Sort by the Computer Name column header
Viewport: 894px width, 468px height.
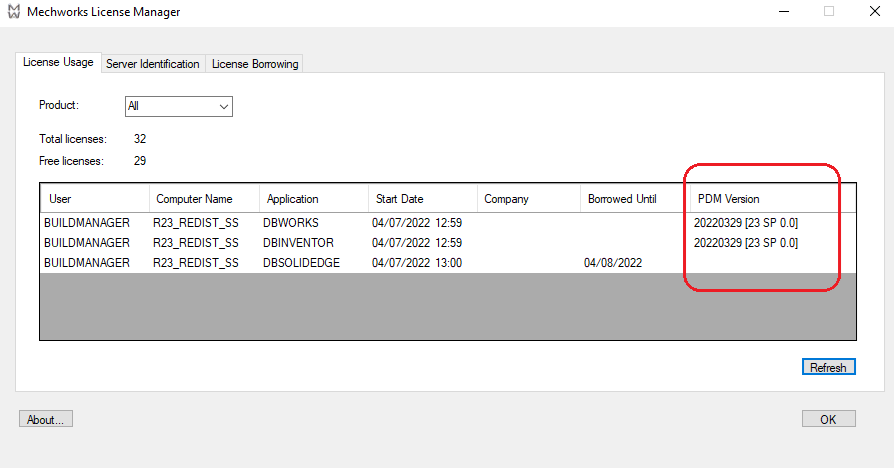(204, 198)
